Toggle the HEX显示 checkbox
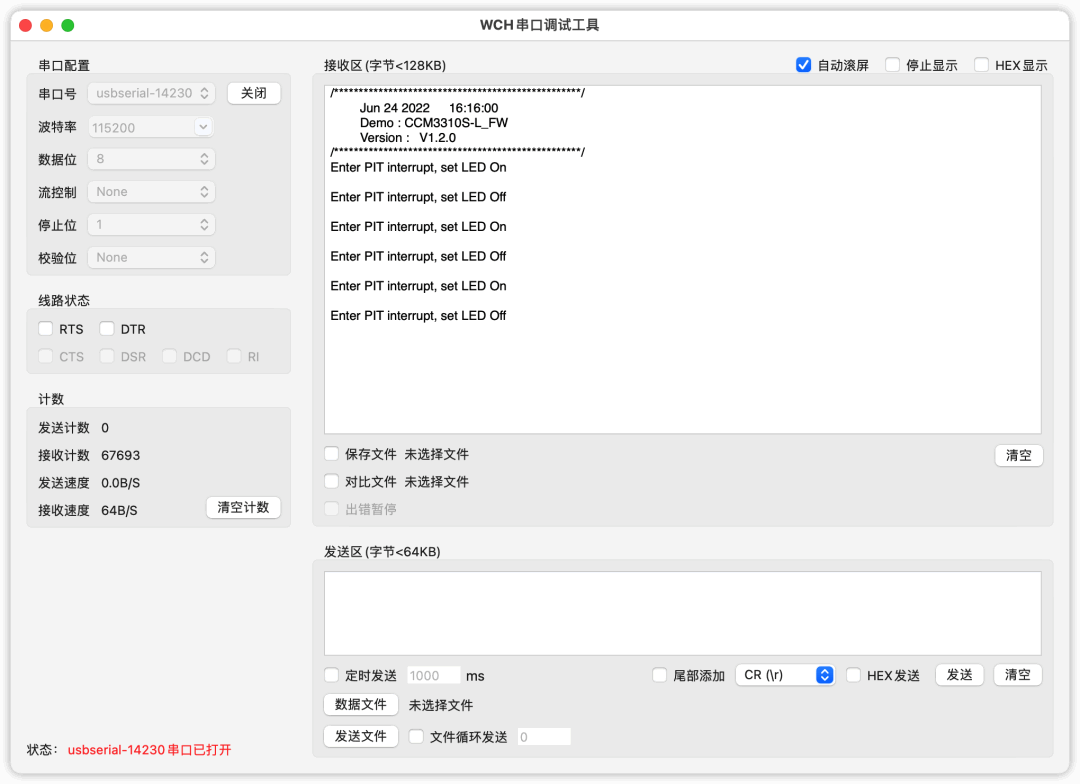 click(x=981, y=65)
